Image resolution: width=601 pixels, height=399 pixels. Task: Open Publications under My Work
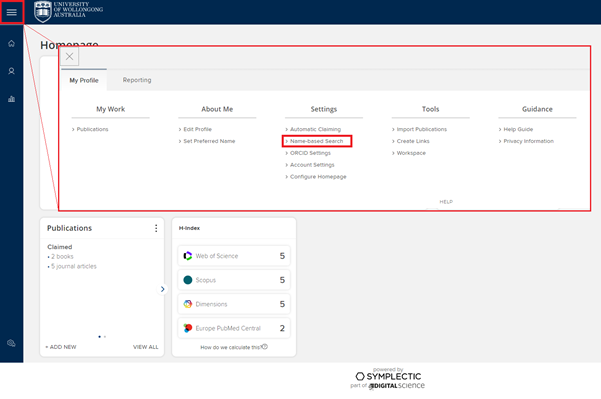[92, 129]
